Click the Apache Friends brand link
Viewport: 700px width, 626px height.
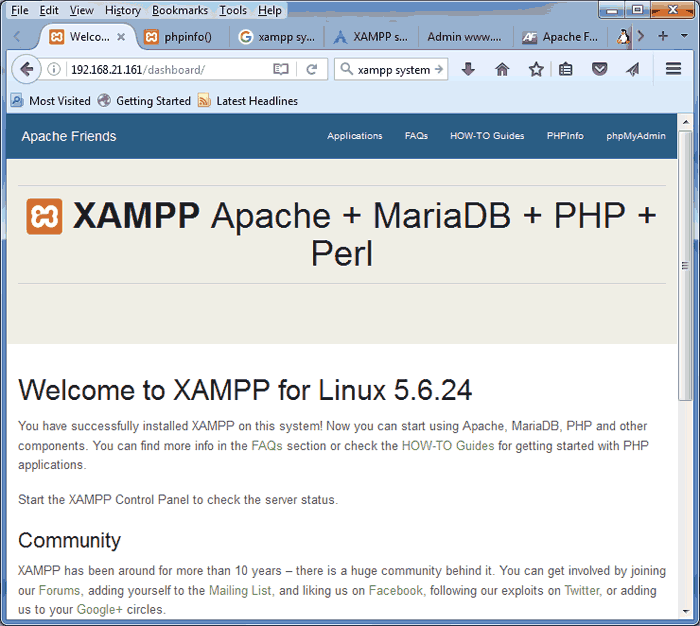pos(69,136)
